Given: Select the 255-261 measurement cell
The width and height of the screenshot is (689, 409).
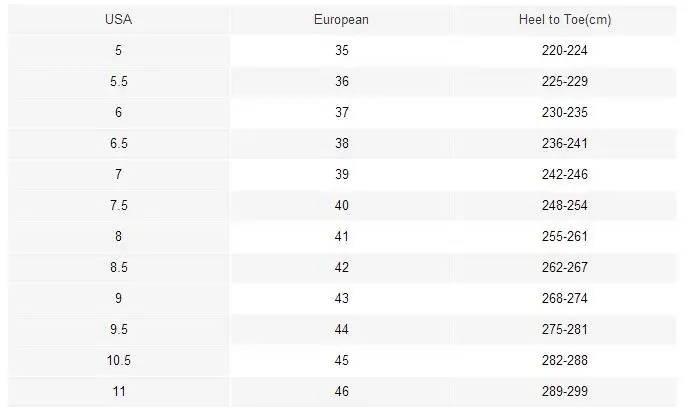Looking at the screenshot, I should coord(563,236).
